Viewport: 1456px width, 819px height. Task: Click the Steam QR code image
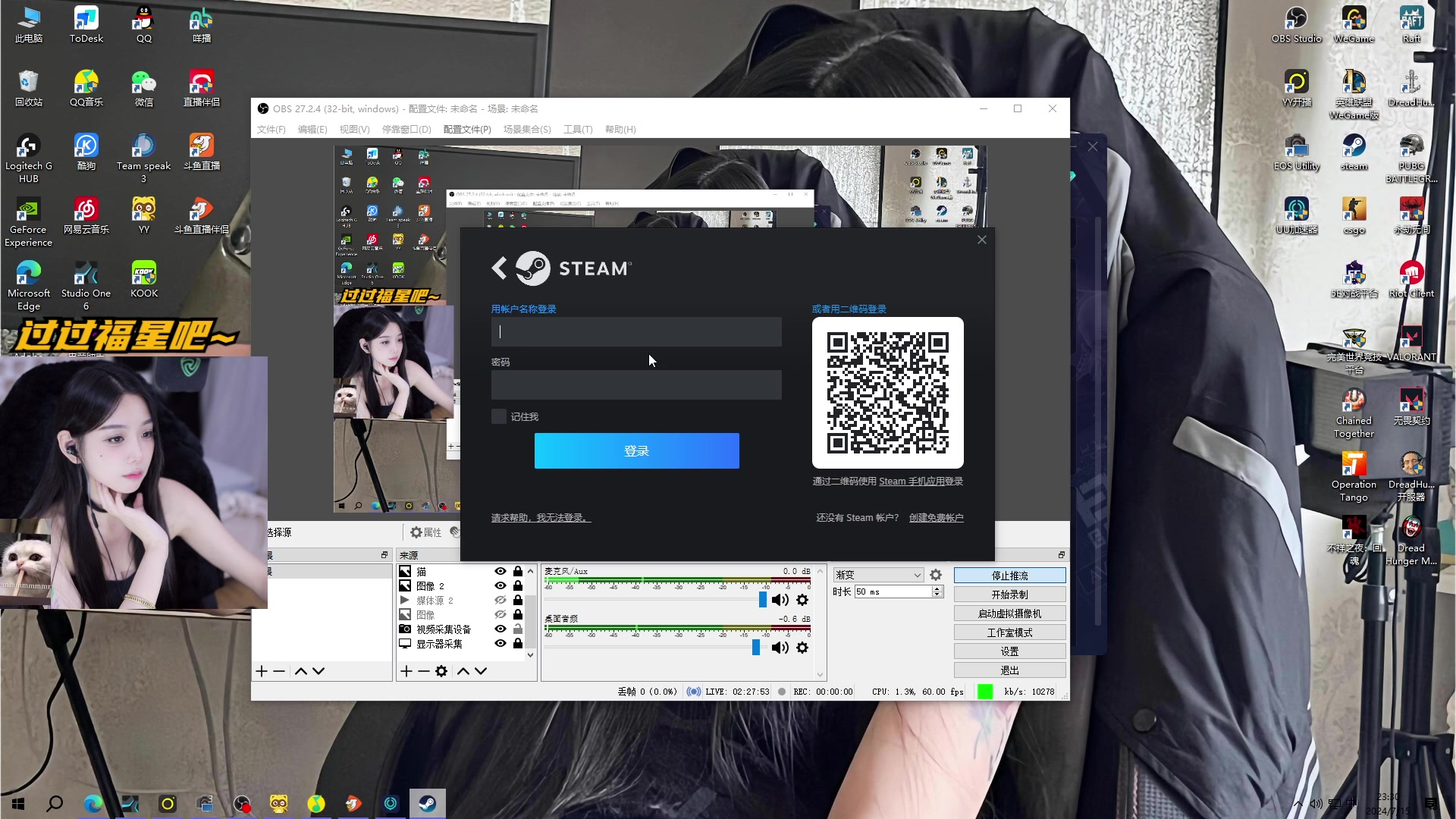coord(888,393)
